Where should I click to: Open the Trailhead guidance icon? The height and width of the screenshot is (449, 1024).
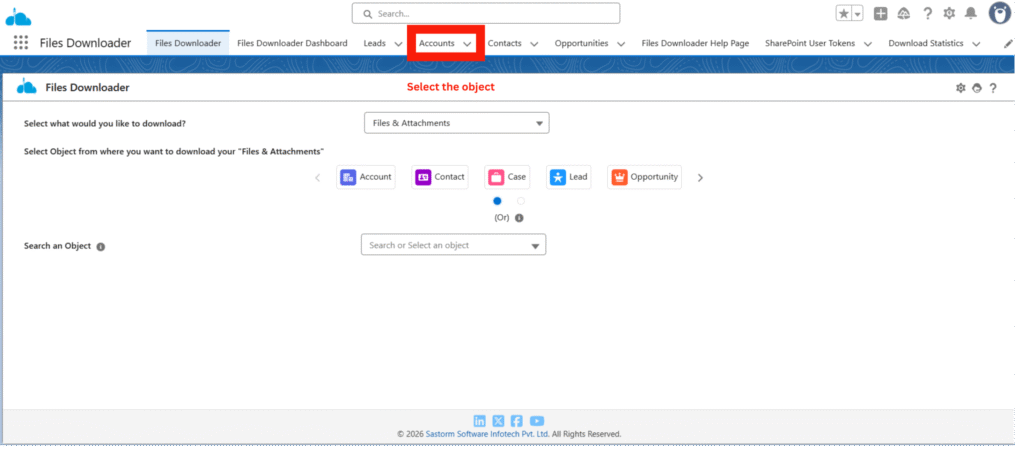click(x=904, y=14)
